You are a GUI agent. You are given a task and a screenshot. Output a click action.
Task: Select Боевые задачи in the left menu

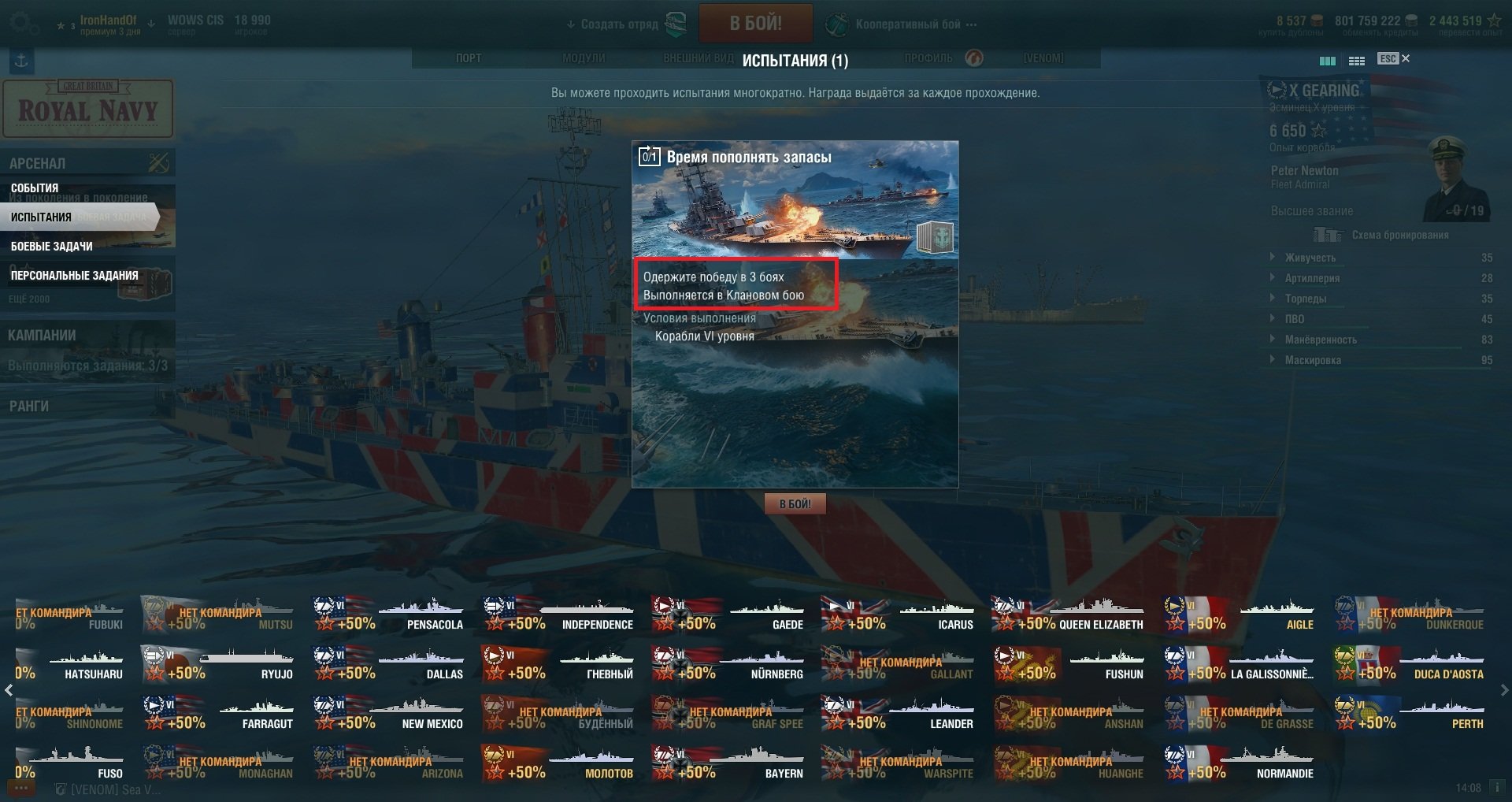point(52,246)
